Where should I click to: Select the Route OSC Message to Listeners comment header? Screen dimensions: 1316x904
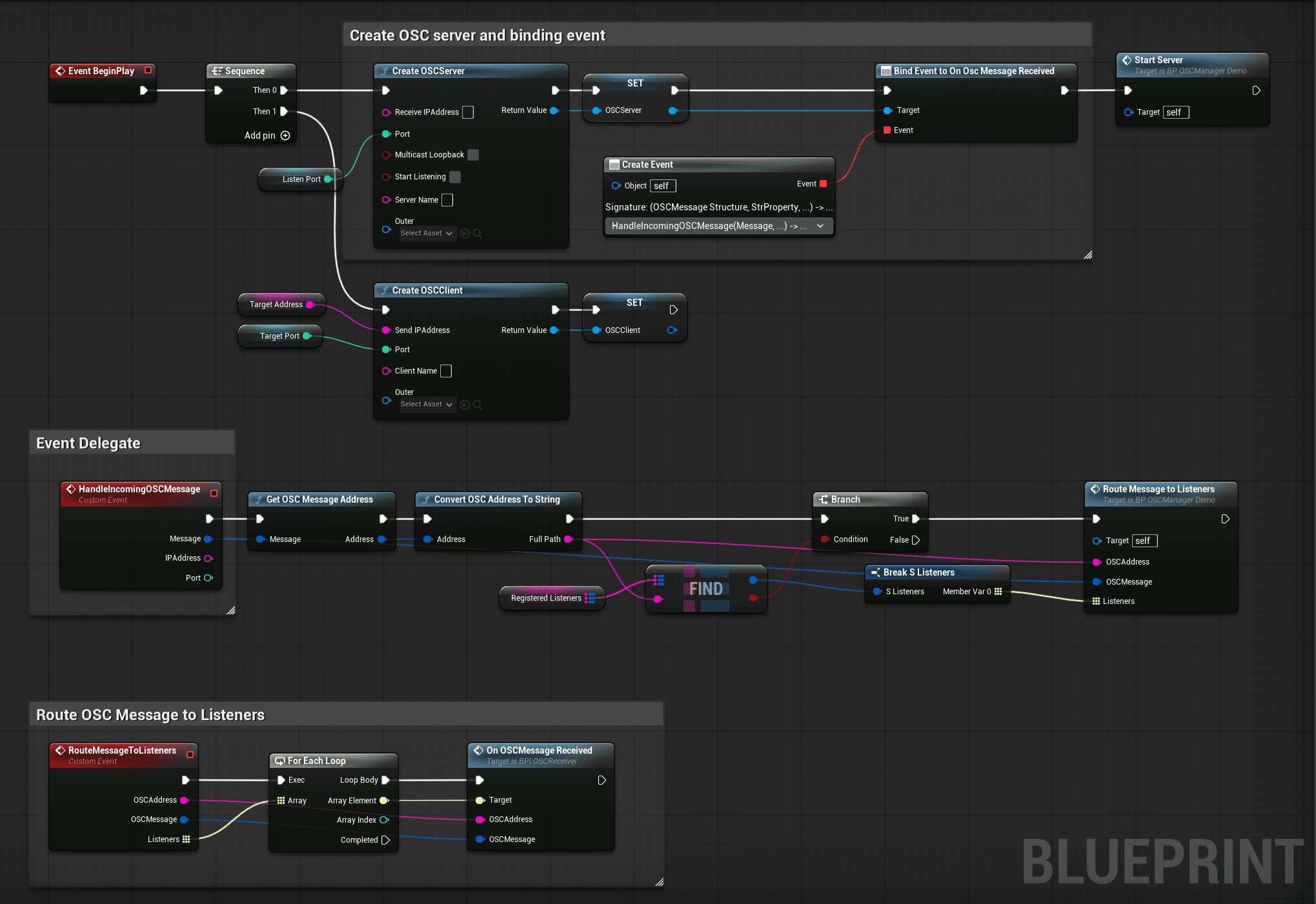pyautogui.click(x=150, y=715)
